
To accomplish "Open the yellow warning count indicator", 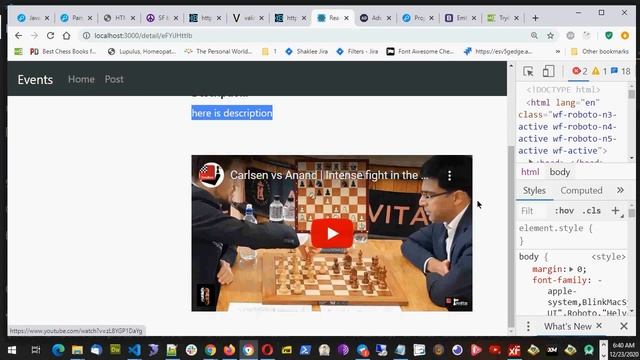I will click(x=599, y=71).
